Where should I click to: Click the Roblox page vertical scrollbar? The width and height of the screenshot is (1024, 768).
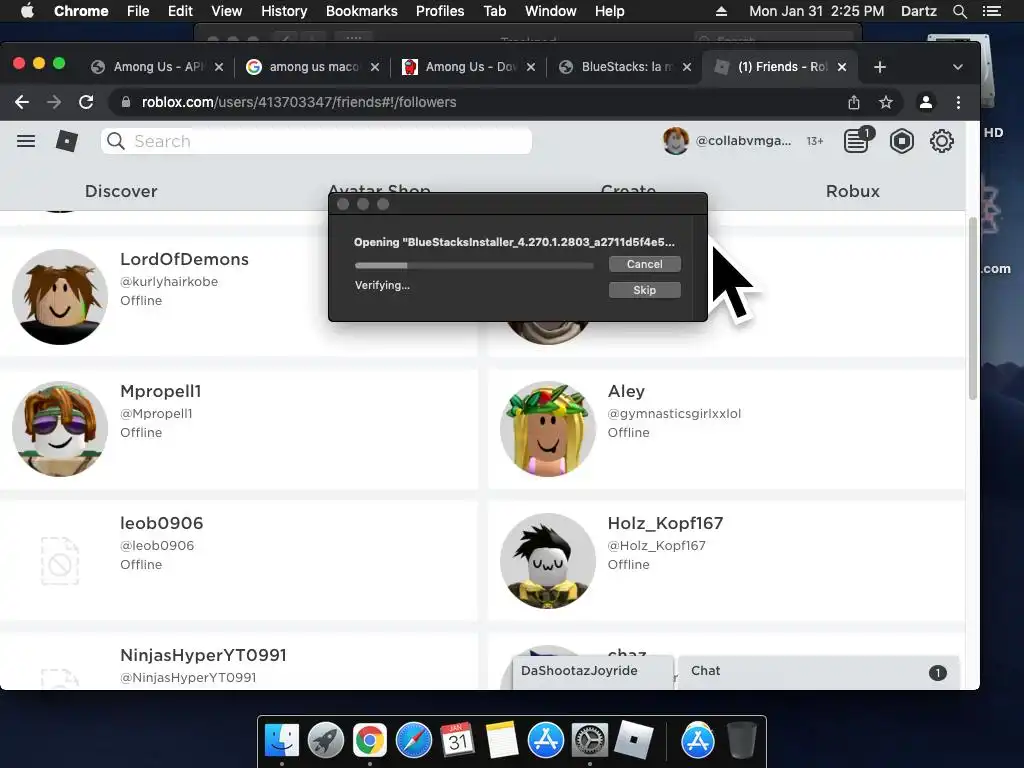pyautogui.click(x=972, y=308)
